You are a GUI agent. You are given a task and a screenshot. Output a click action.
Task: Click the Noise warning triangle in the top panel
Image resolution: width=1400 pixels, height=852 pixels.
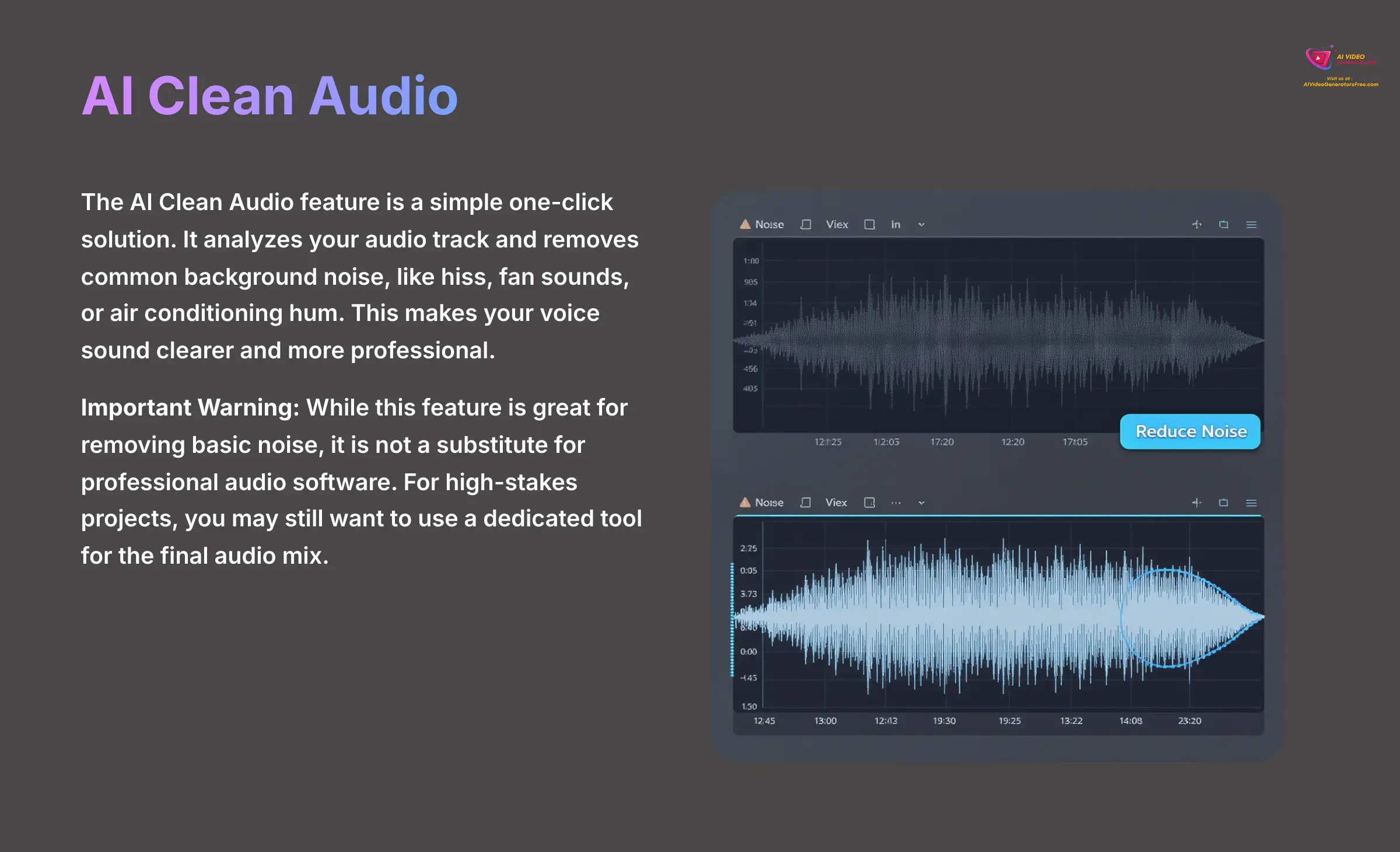point(744,224)
